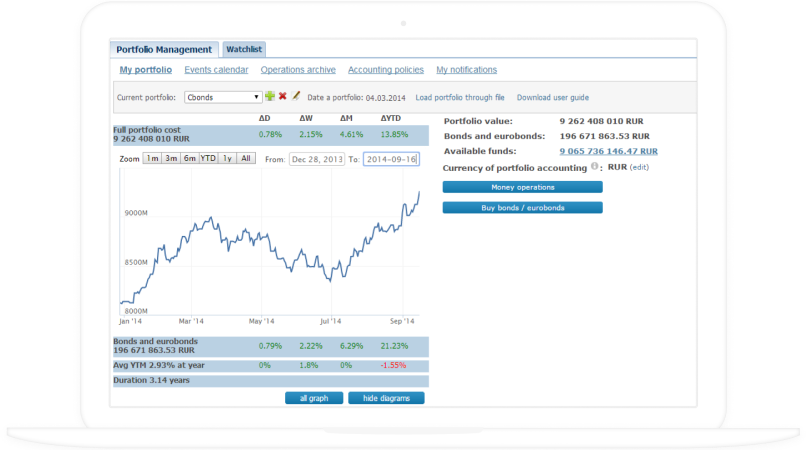Set chart zoom to 3m
806x450 pixels.
point(171,158)
